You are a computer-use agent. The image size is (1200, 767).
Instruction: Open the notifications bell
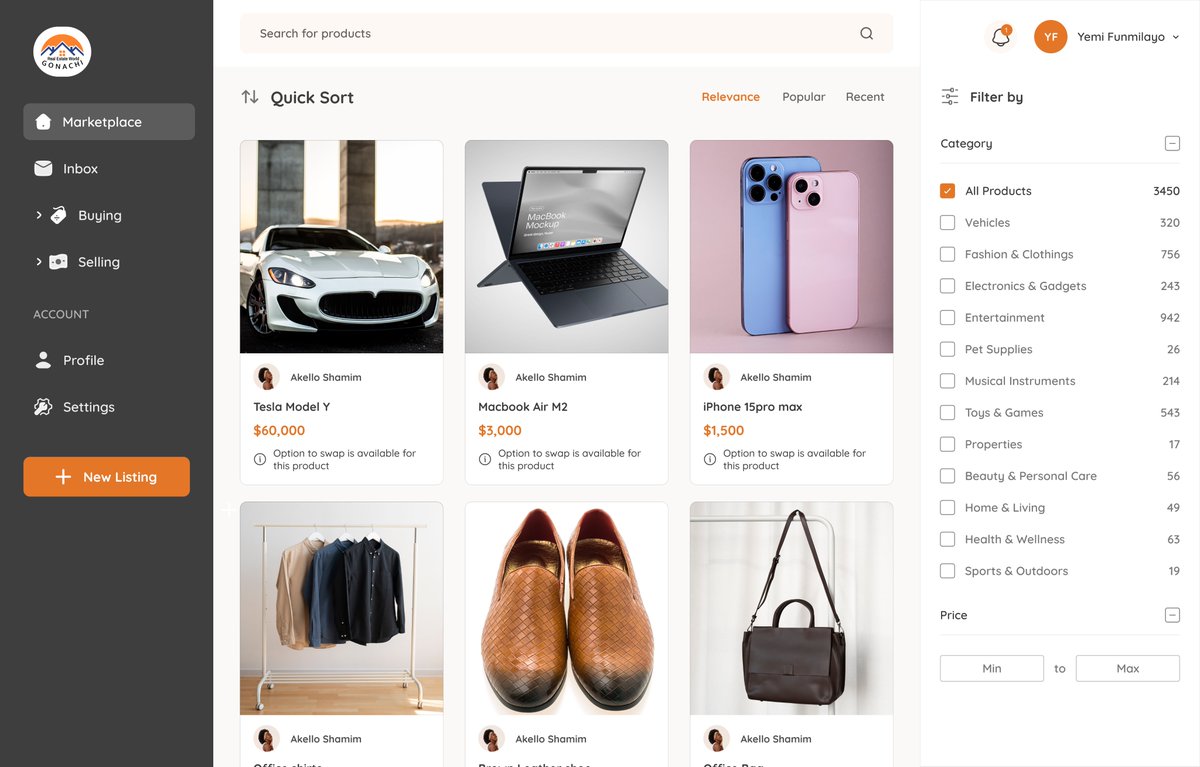tap(1001, 37)
